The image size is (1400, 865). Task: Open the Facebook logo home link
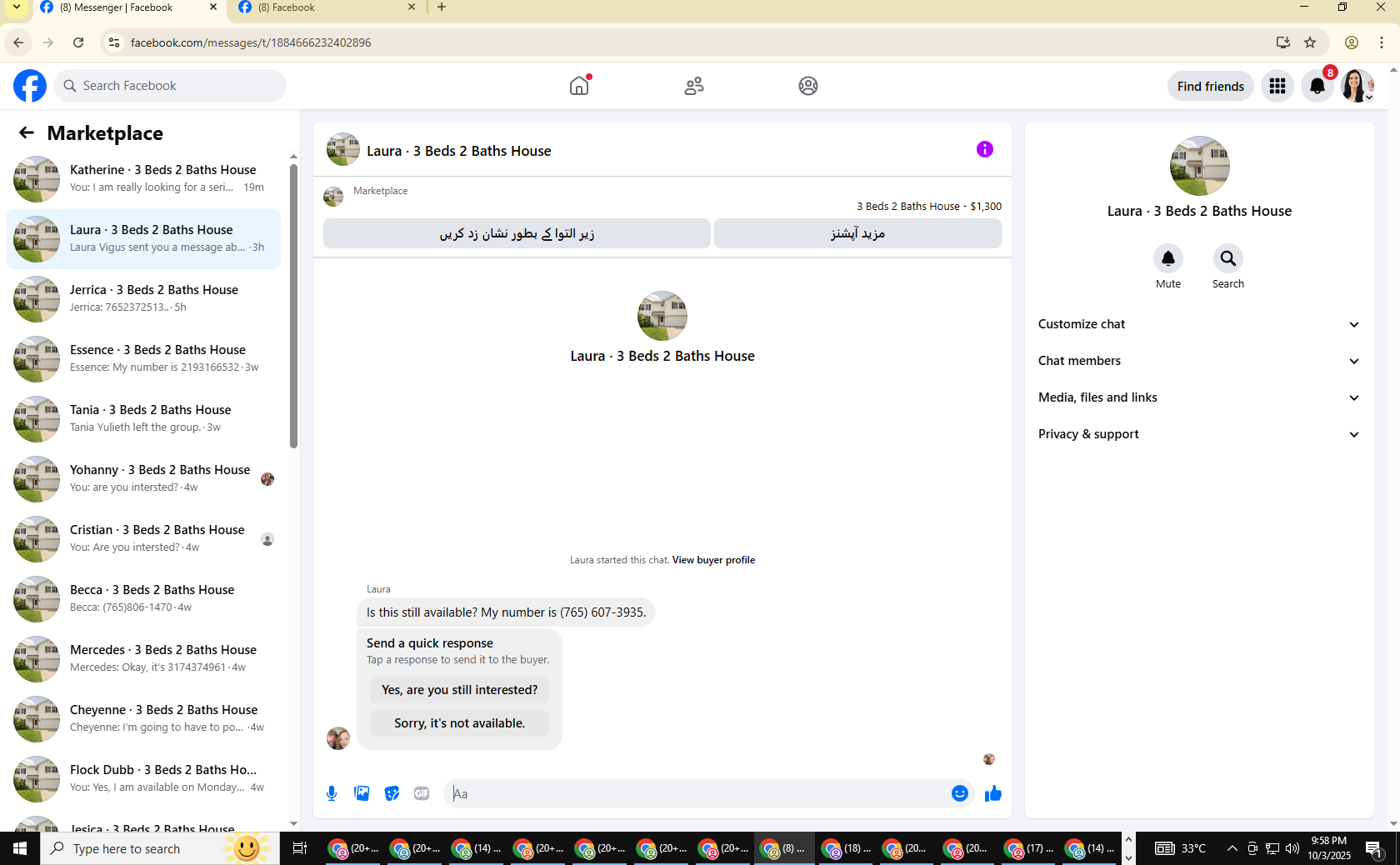point(30,86)
